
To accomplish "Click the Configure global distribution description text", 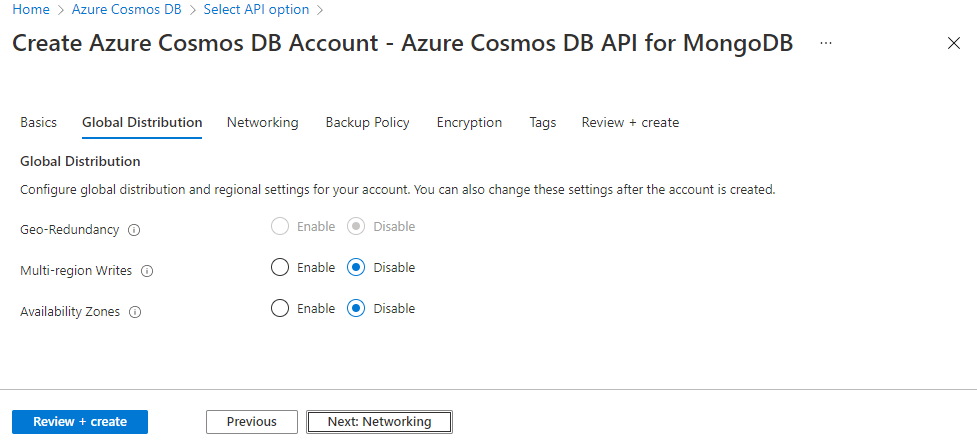I will point(398,190).
